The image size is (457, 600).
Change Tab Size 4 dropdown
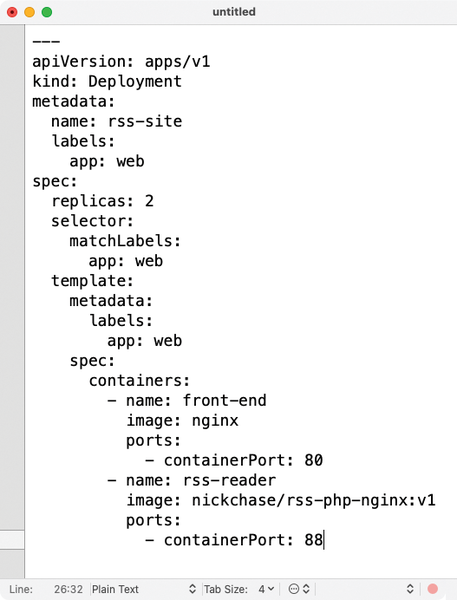(266, 589)
